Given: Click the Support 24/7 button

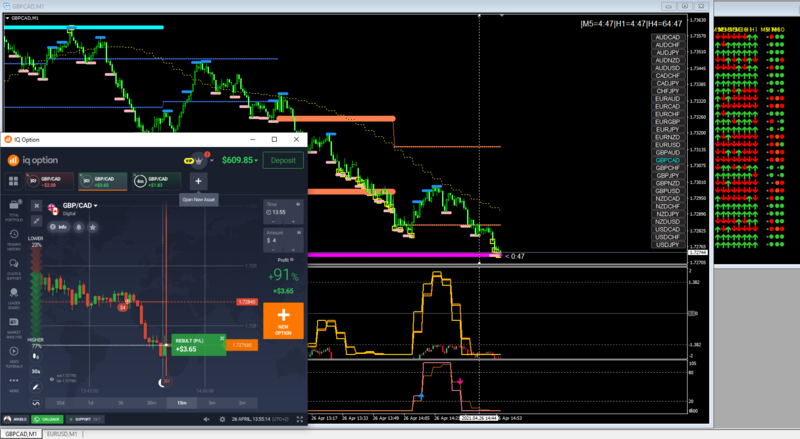Looking at the screenshot, I should 85,419.
